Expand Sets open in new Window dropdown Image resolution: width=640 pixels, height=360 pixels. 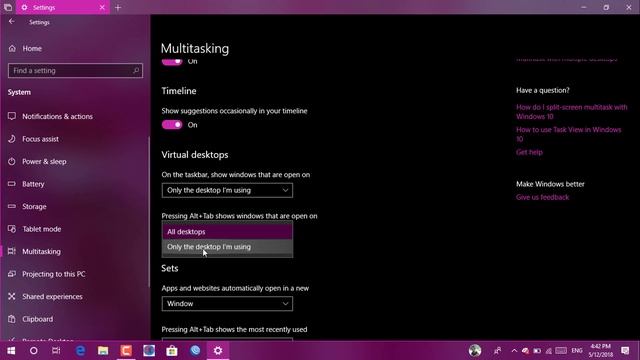227,304
